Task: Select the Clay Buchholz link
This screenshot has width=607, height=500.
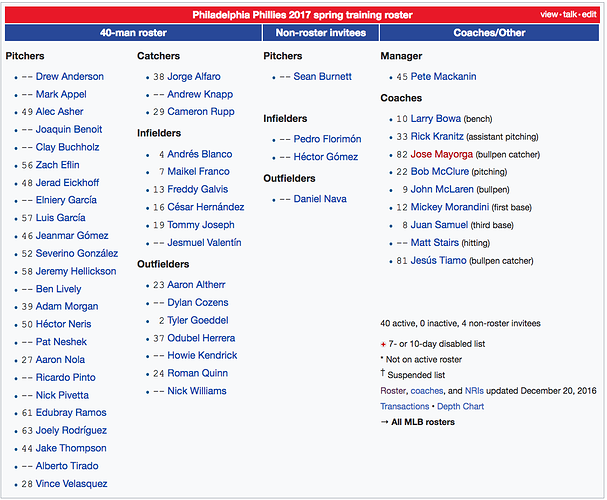Action: [x=67, y=147]
